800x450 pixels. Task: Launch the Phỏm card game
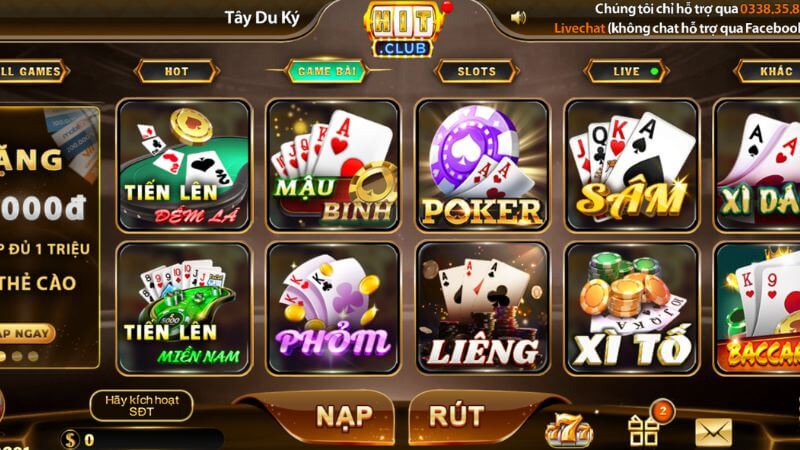[x=333, y=309]
